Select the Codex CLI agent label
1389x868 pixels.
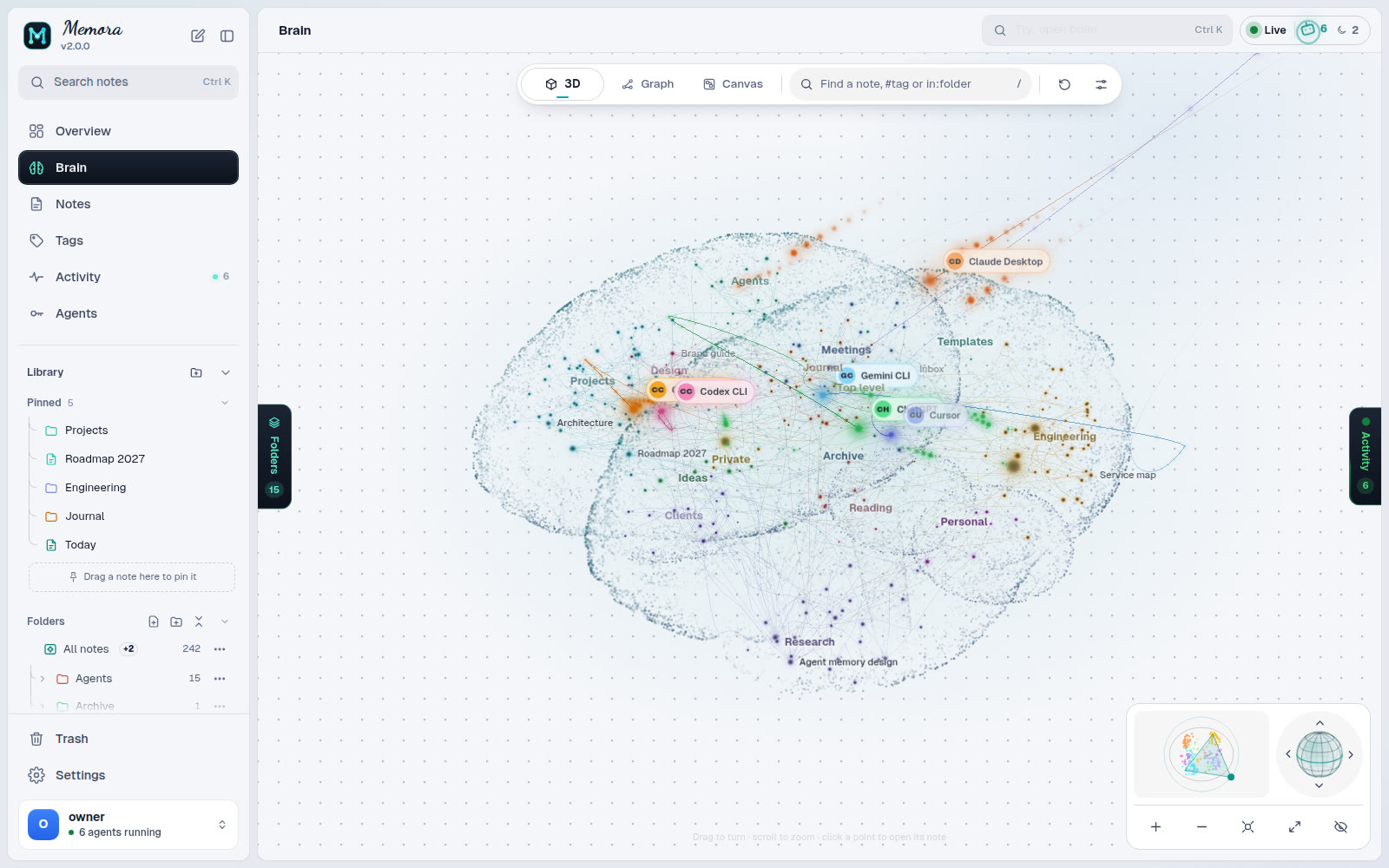click(714, 391)
